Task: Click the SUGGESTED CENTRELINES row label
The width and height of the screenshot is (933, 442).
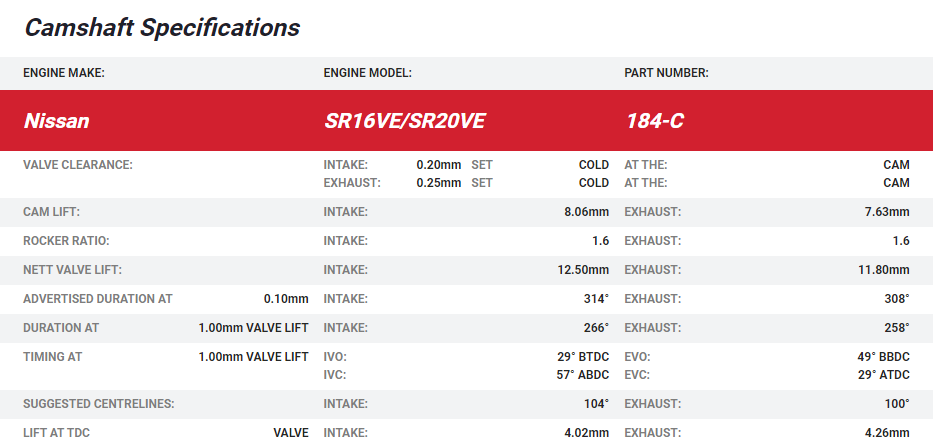Action: pos(99,404)
